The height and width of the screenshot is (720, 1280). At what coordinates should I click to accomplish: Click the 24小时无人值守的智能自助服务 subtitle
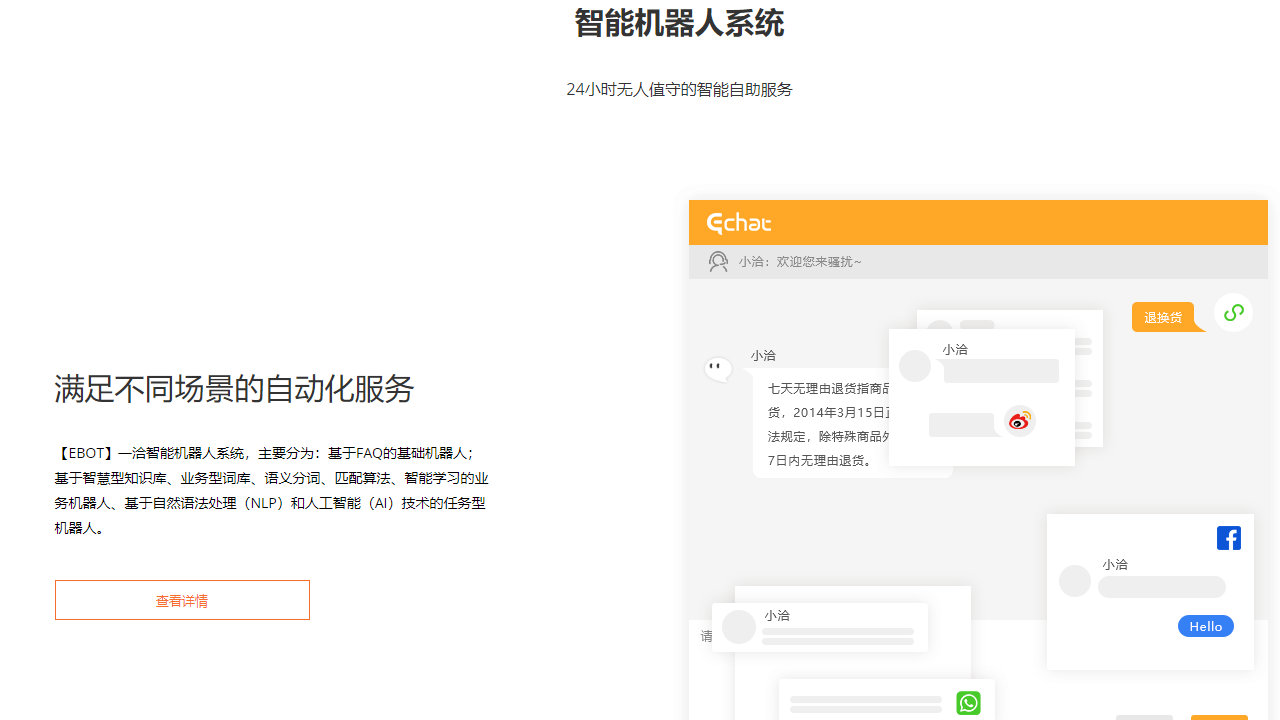[x=679, y=89]
